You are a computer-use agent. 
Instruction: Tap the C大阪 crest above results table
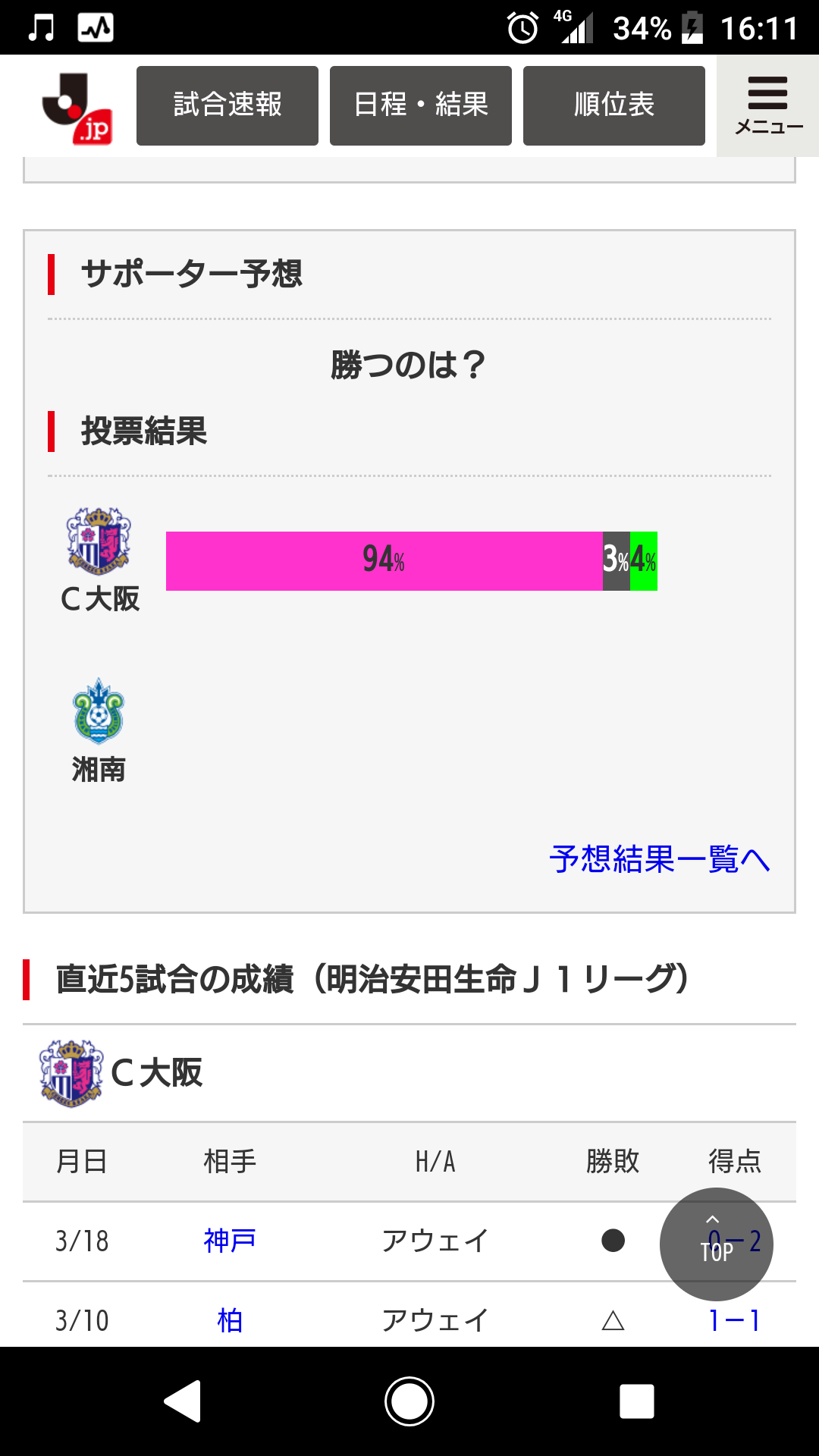(71, 1073)
